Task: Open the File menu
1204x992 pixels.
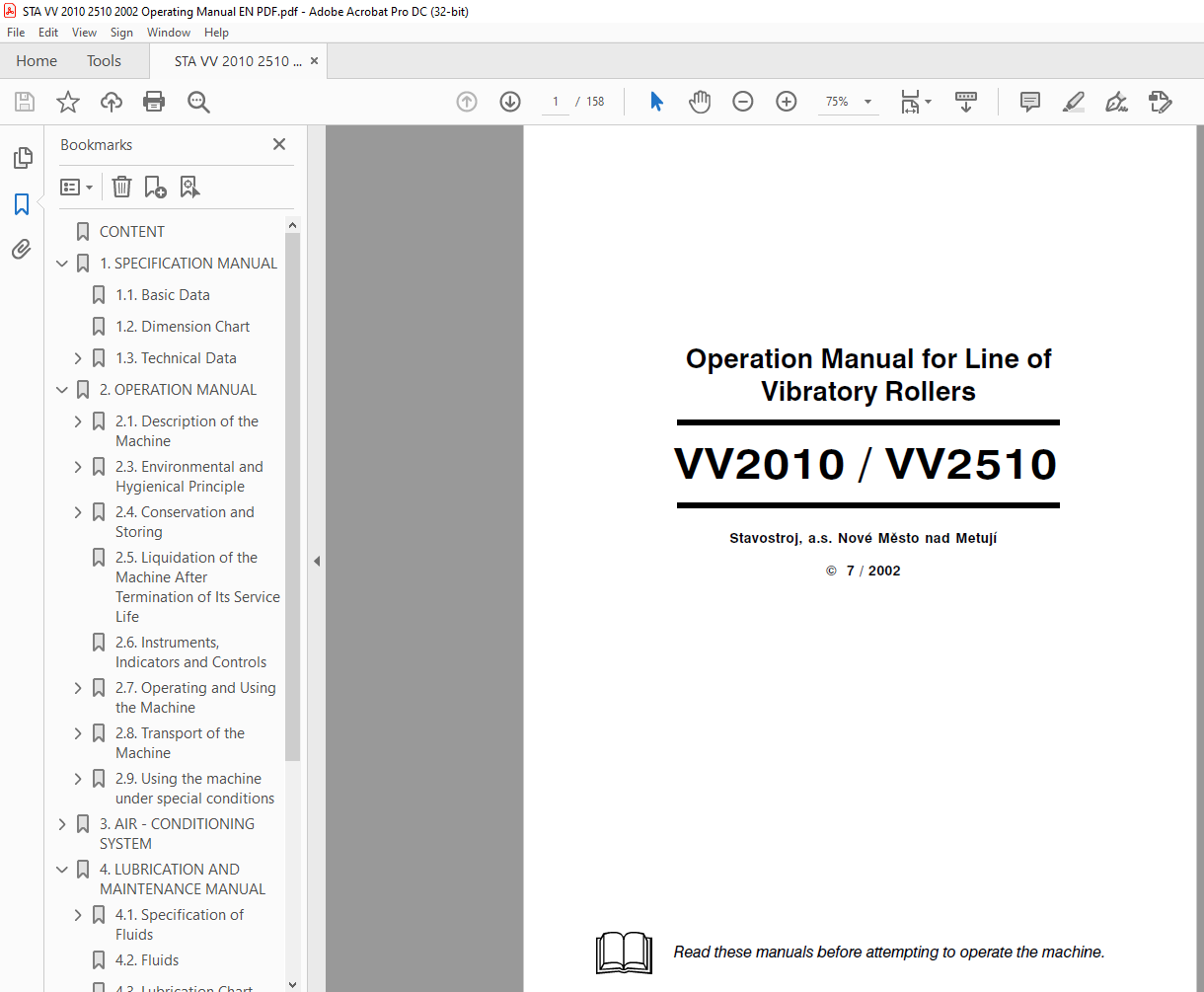Action: [x=16, y=33]
